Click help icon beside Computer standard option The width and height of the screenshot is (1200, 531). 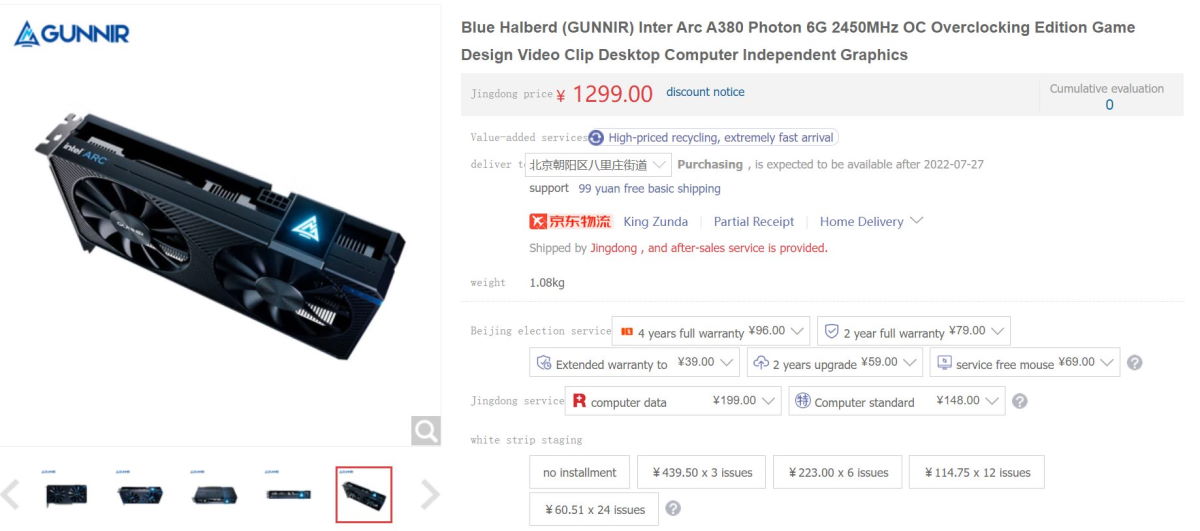coord(1019,401)
